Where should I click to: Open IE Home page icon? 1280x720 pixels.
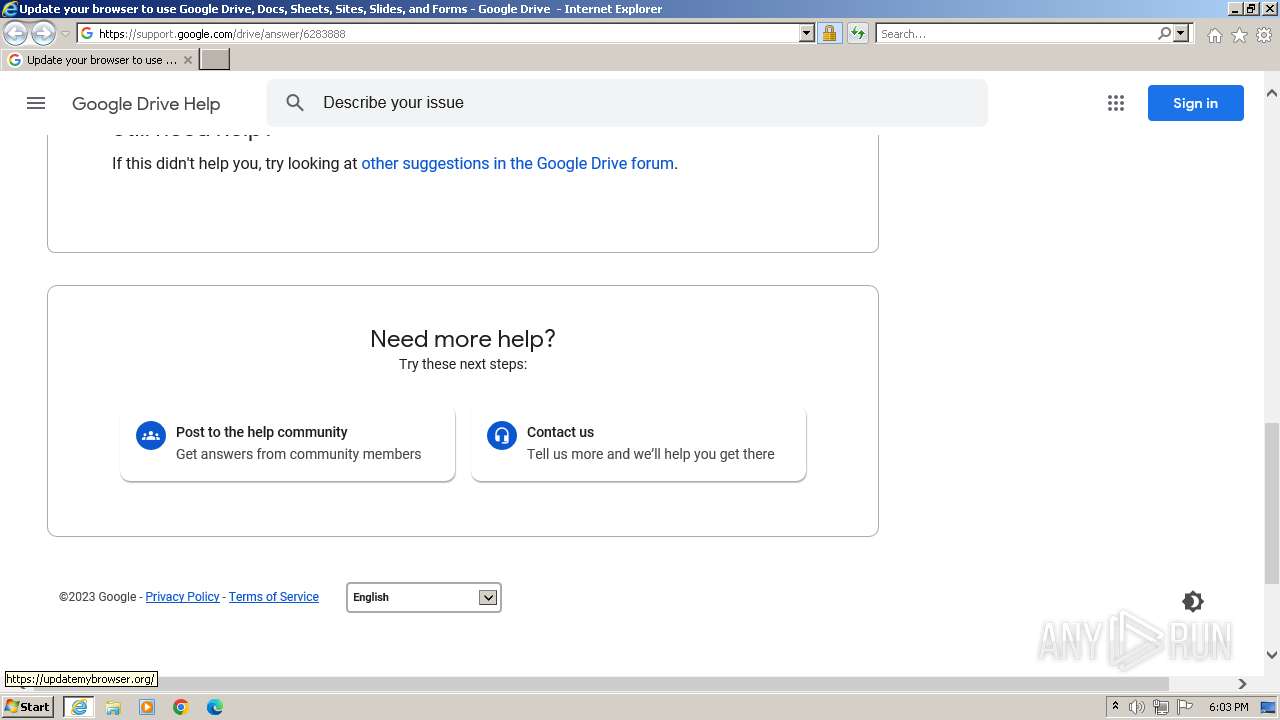tap(1214, 35)
